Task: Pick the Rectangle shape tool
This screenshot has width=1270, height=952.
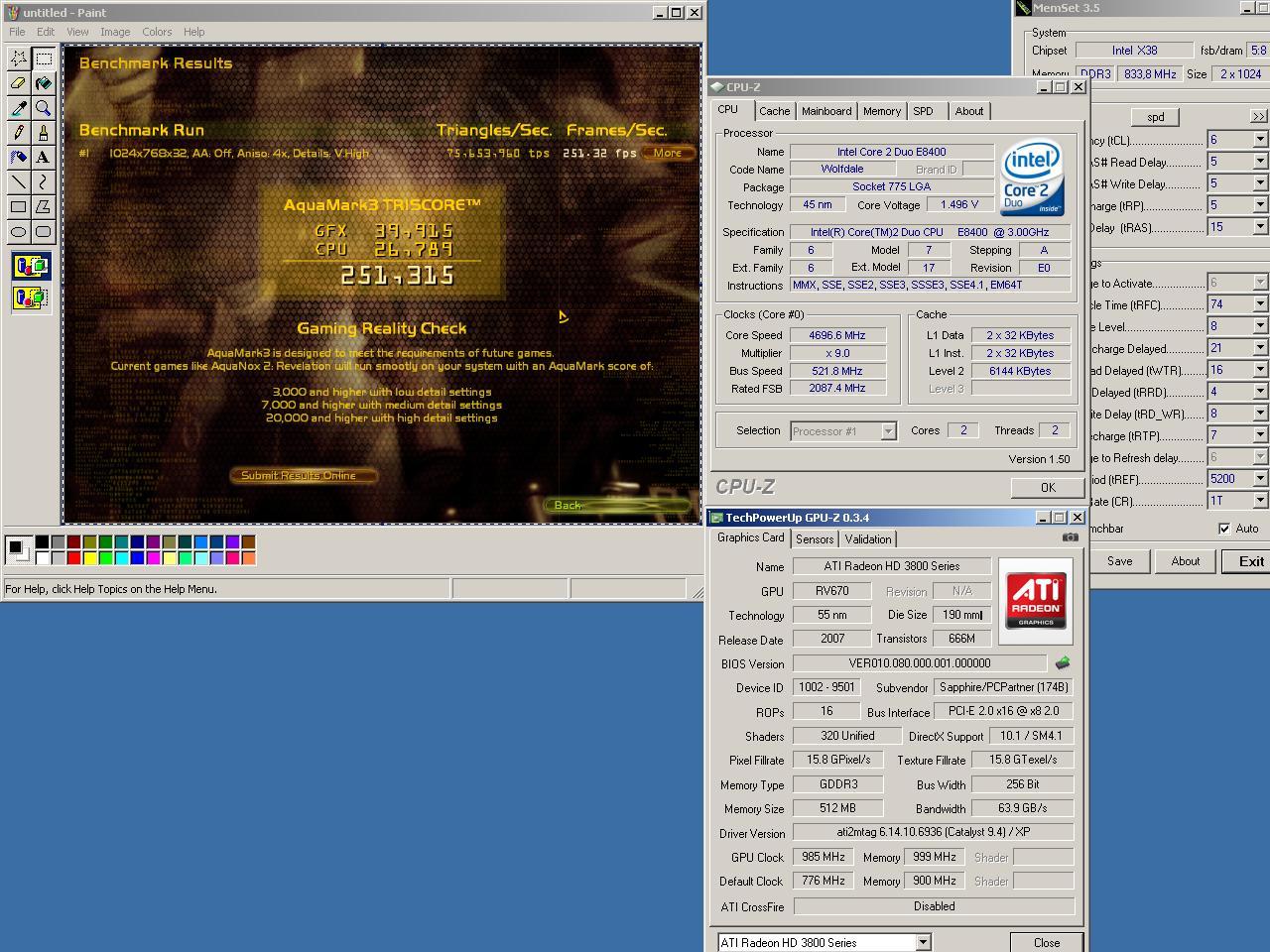Action: pos(19,207)
